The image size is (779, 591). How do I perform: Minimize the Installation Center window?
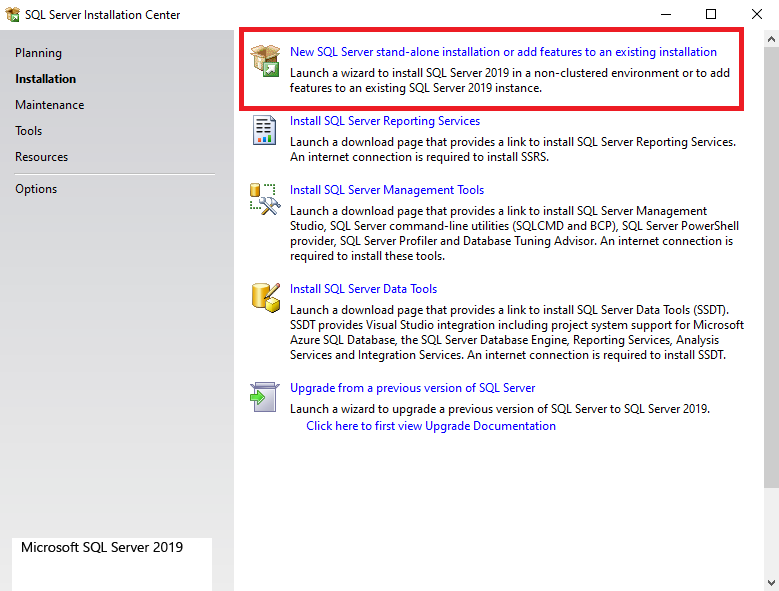click(666, 14)
